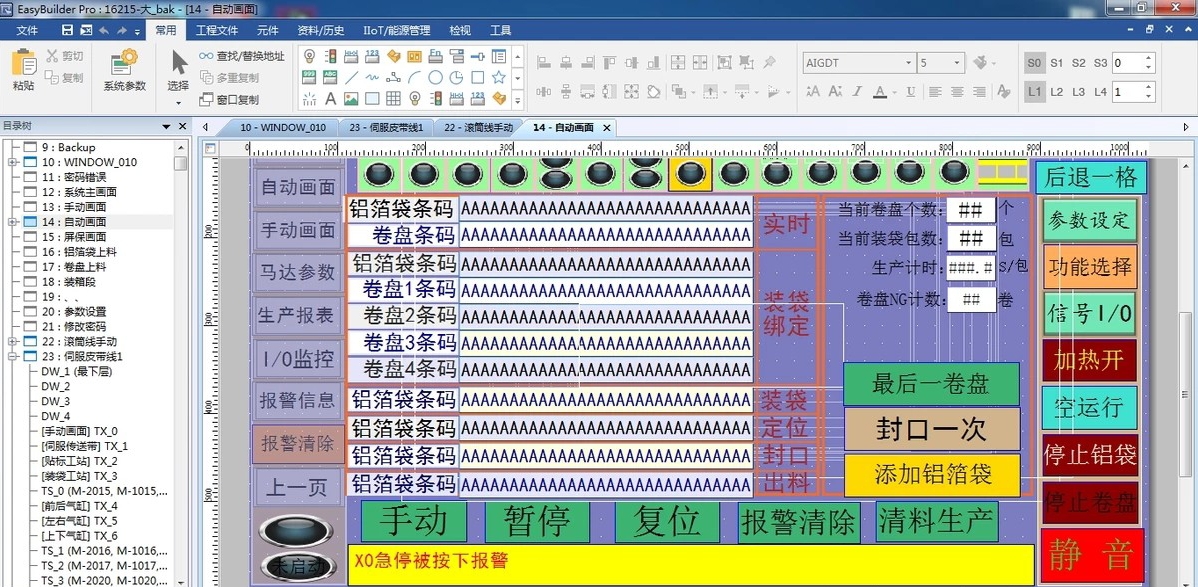The height and width of the screenshot is (587, 1198).
Task: Select the red 静音 button on canvas
Action: [1091, 555]
